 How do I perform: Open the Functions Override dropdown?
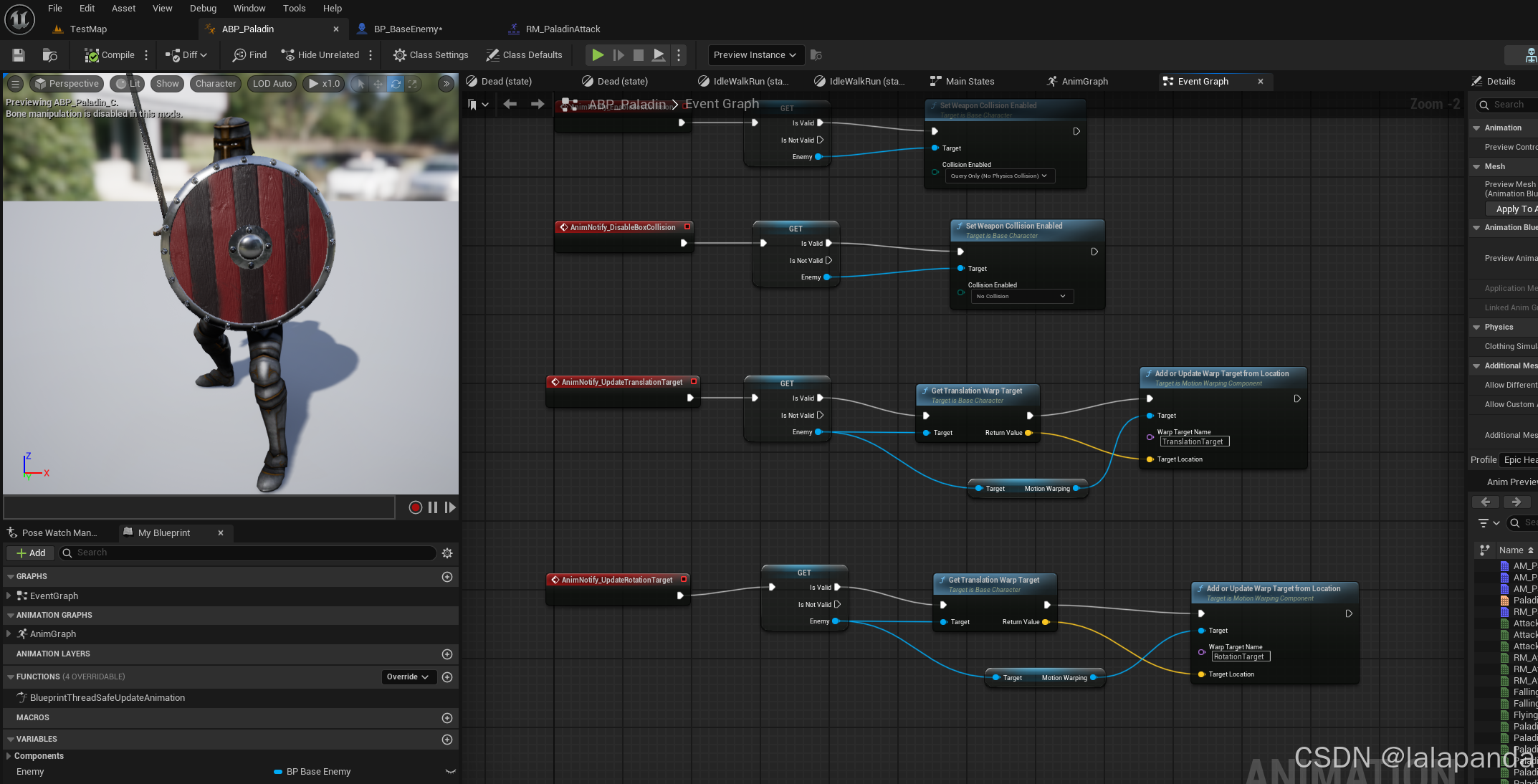[408, 677]
